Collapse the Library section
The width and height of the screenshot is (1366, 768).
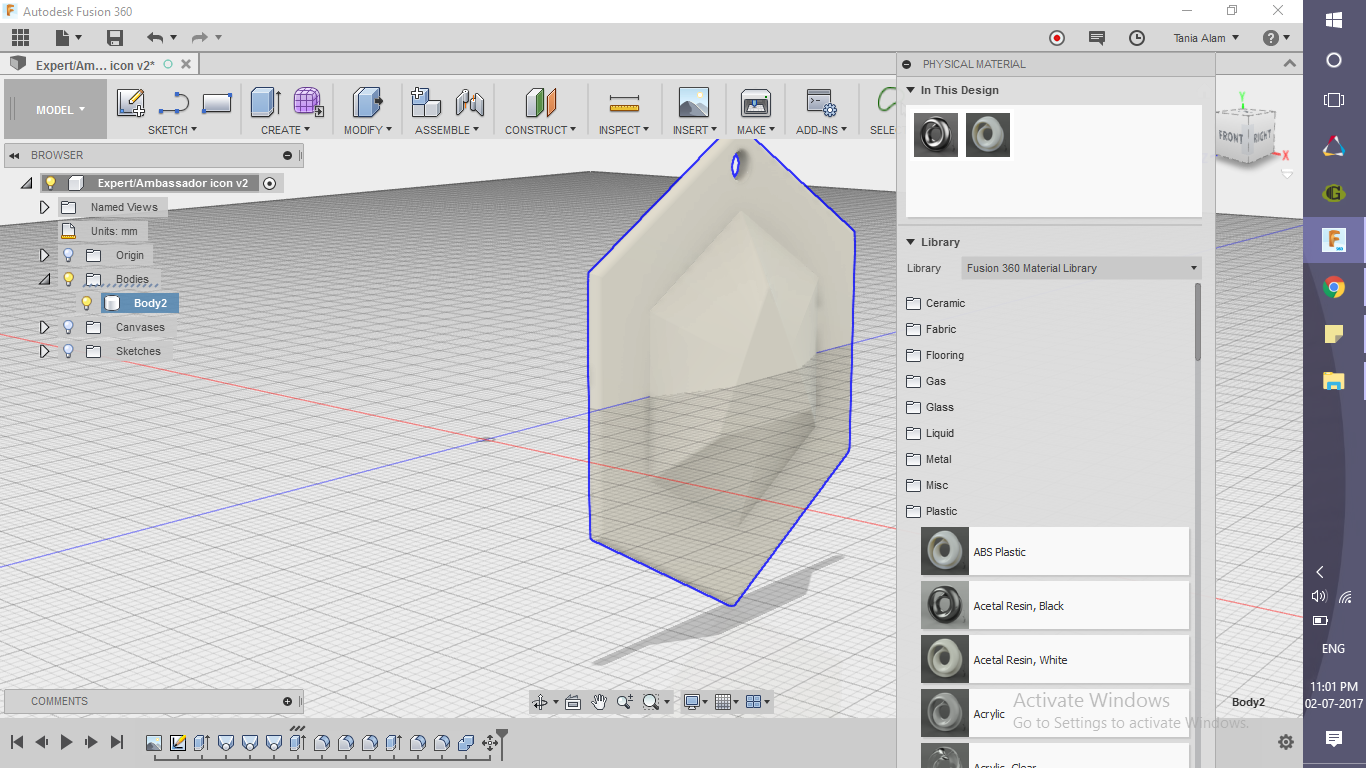pyautogui.click(x=911, y=242)
